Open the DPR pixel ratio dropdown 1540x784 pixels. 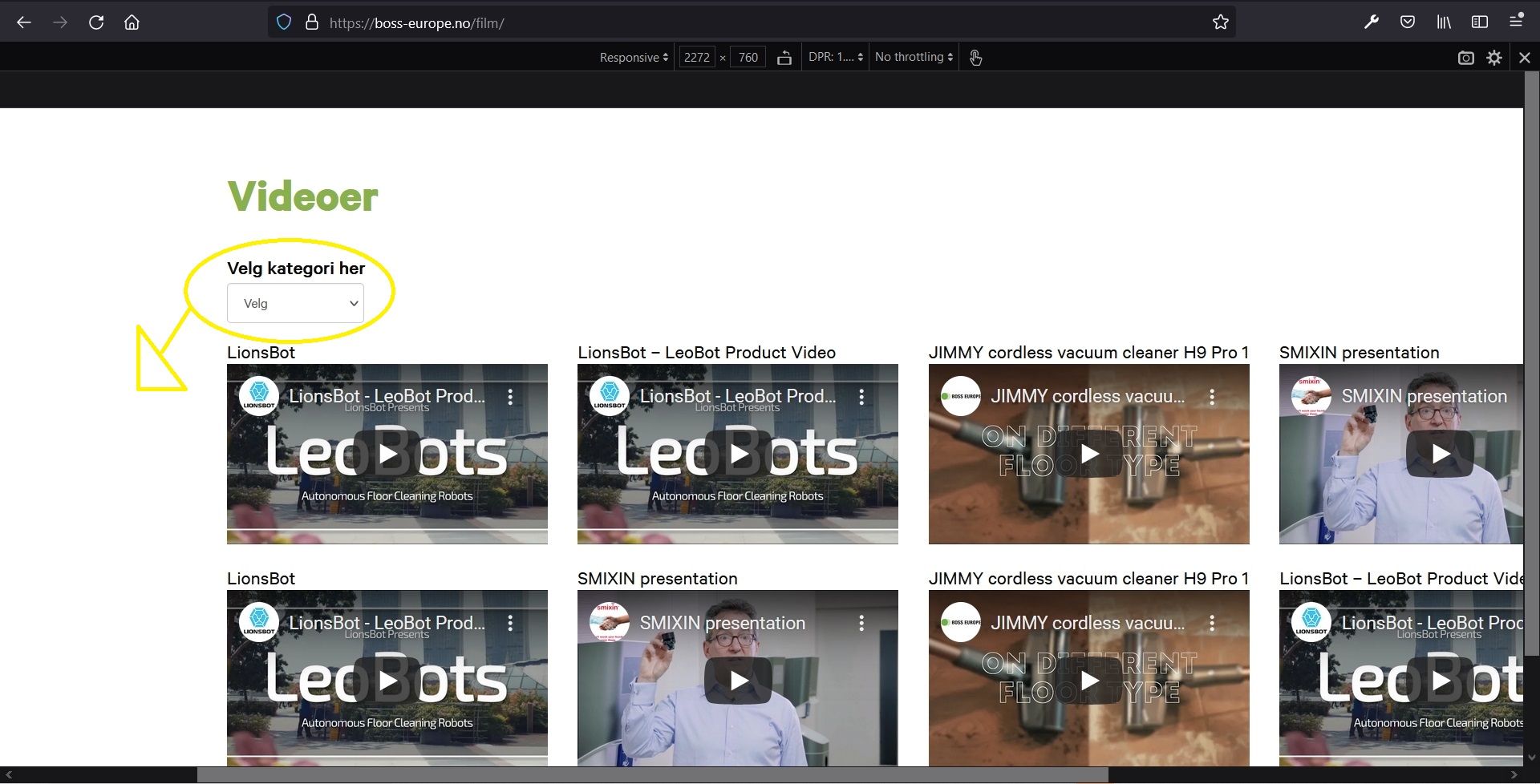click(836, 58)
